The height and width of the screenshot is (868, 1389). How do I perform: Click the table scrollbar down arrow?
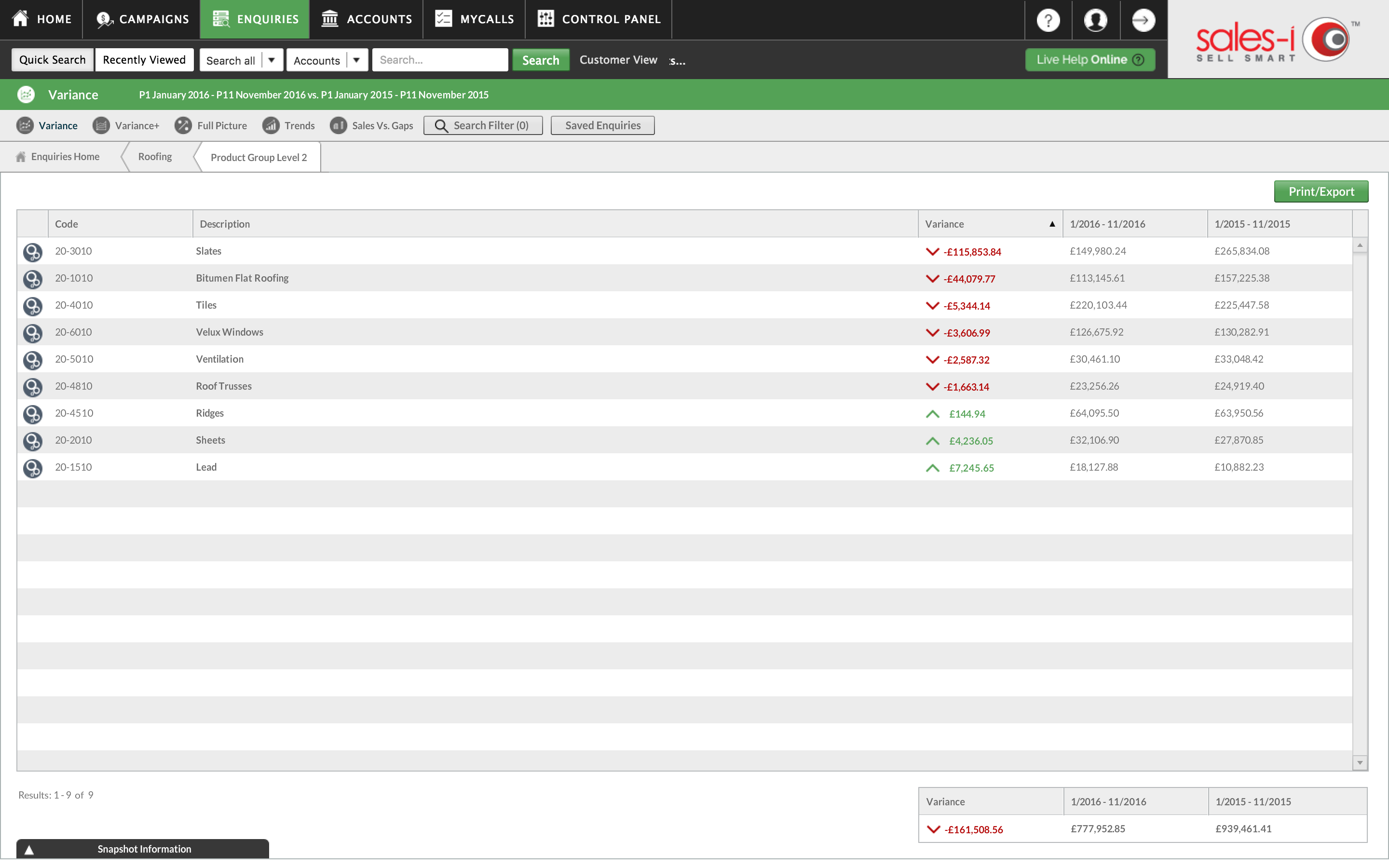tap(1359, 762)
